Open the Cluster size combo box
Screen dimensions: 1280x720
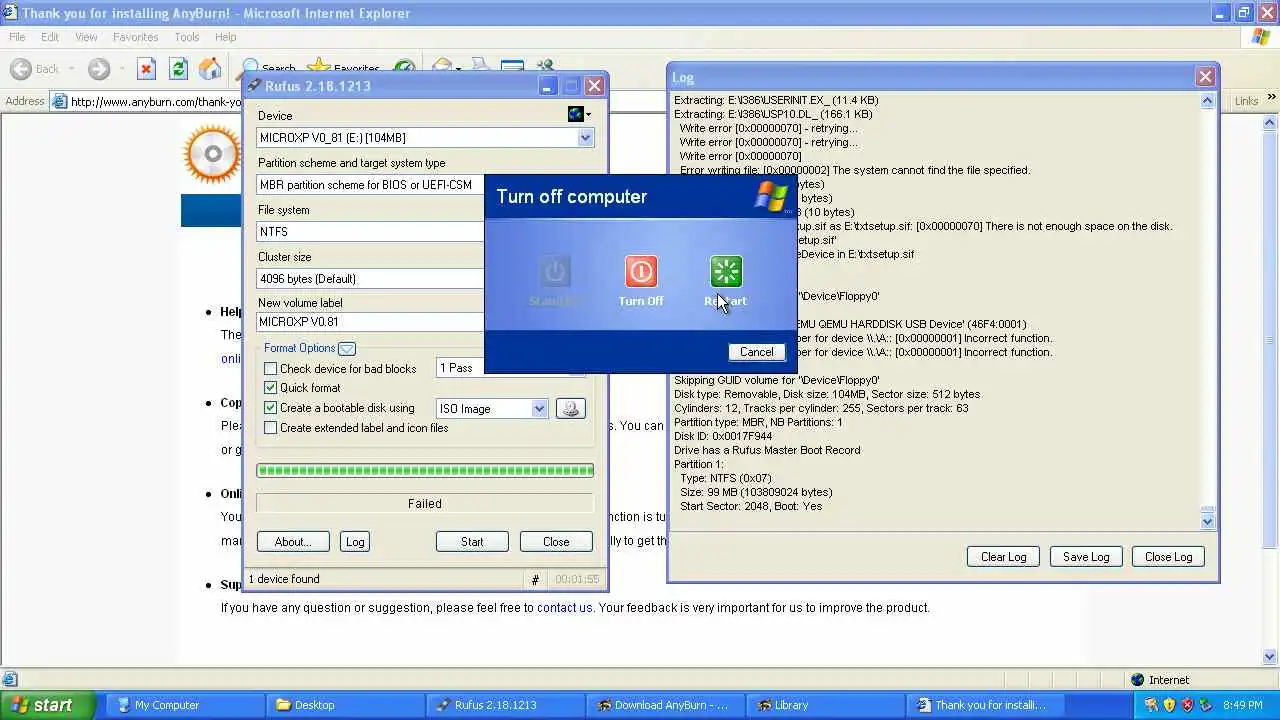[370, 279]
